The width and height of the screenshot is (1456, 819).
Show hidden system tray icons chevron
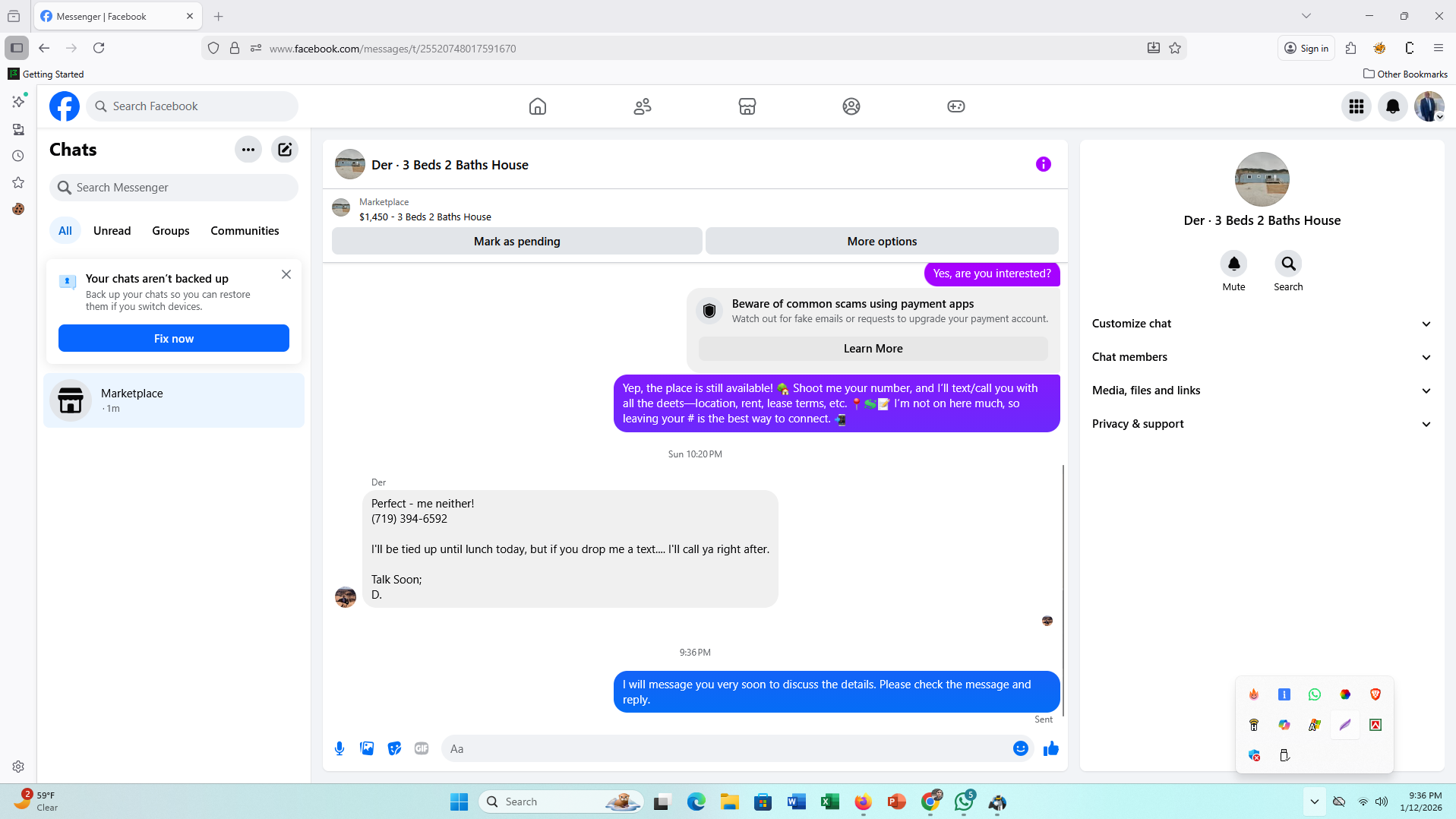(1315, 802)
